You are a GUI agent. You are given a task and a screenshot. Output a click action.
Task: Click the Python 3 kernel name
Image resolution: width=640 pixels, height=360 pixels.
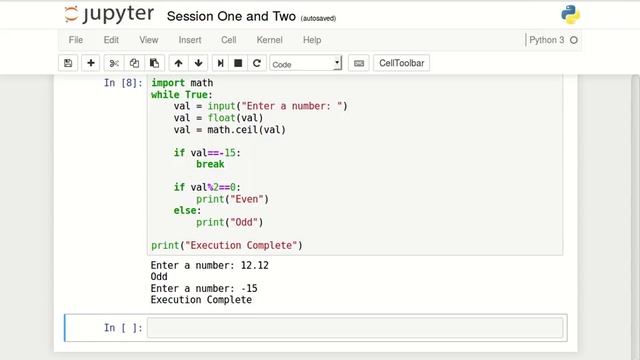click(547, 40)
